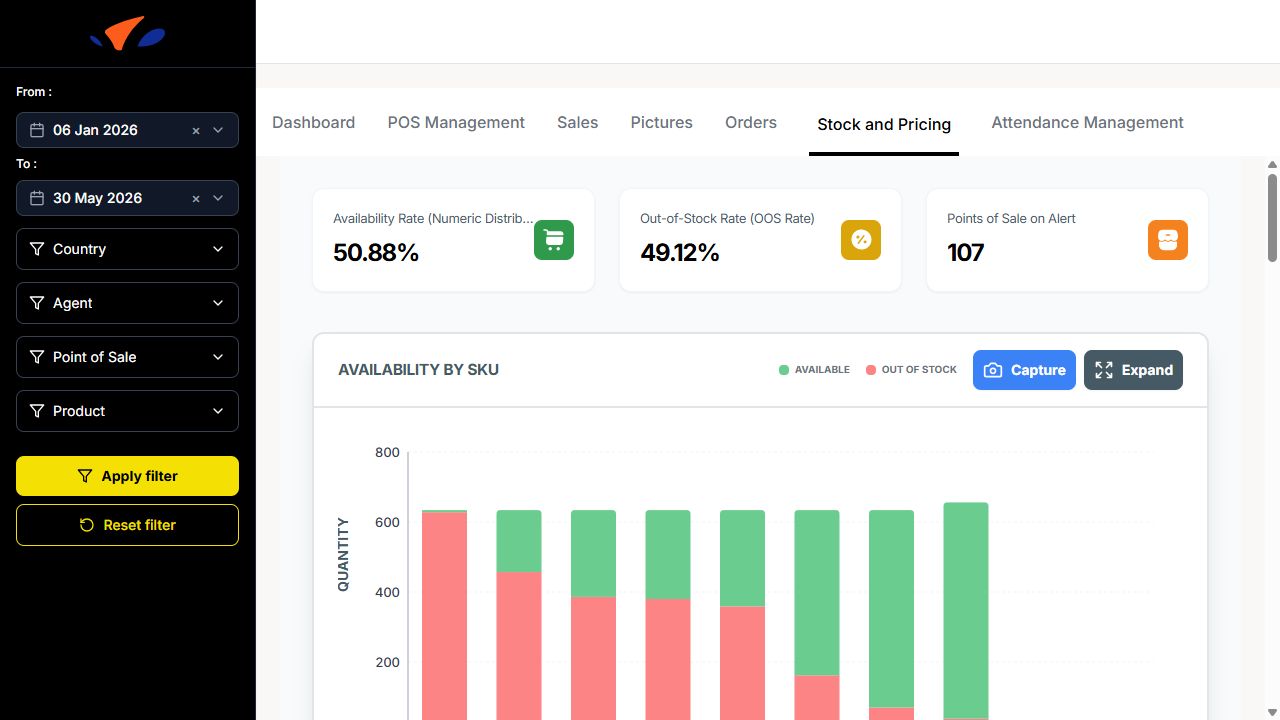
Task: Click the scrollbar up arrow
Action: click(1272, 165)
